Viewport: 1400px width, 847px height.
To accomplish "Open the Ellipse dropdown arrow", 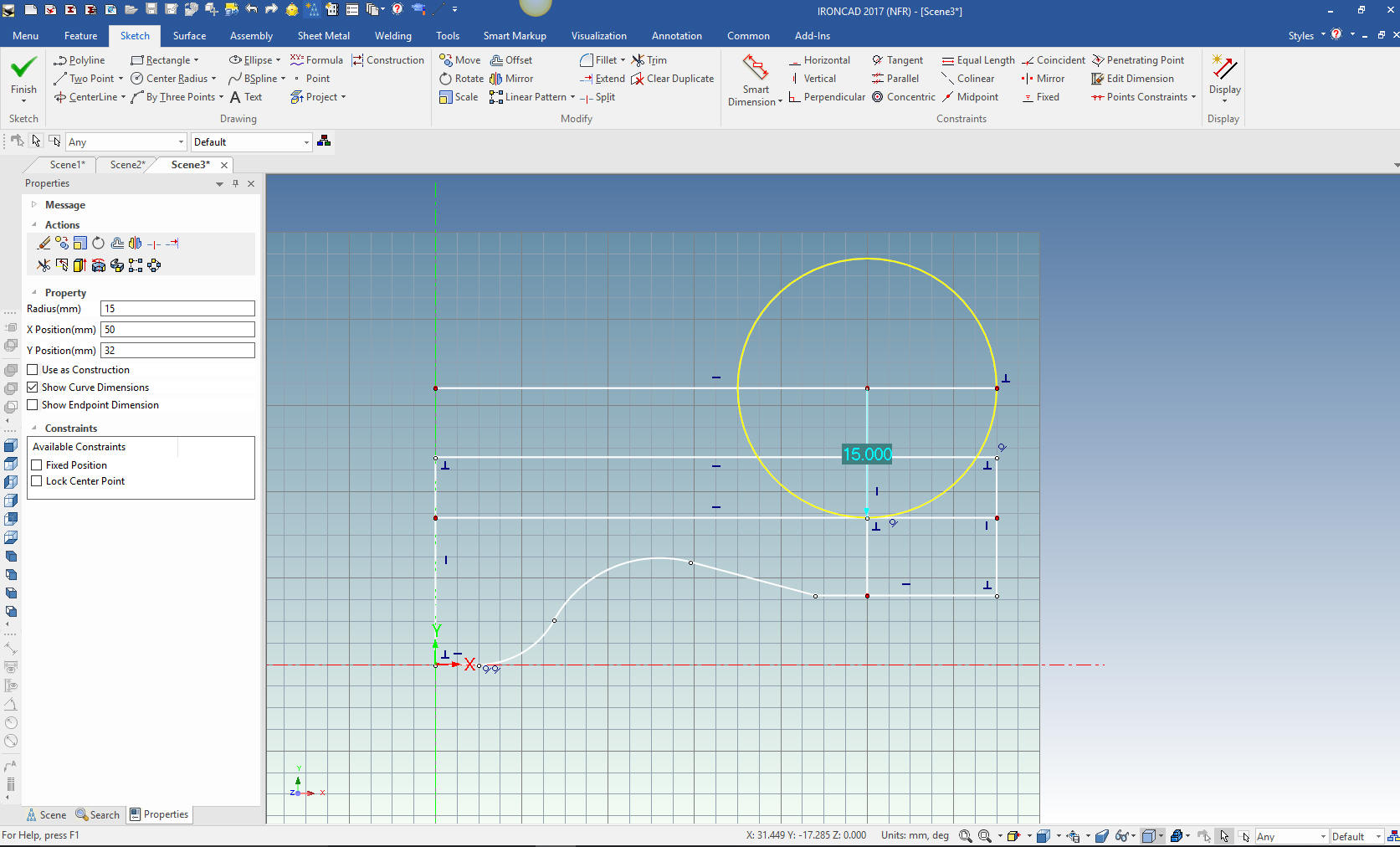I will (x=278, y=60).
